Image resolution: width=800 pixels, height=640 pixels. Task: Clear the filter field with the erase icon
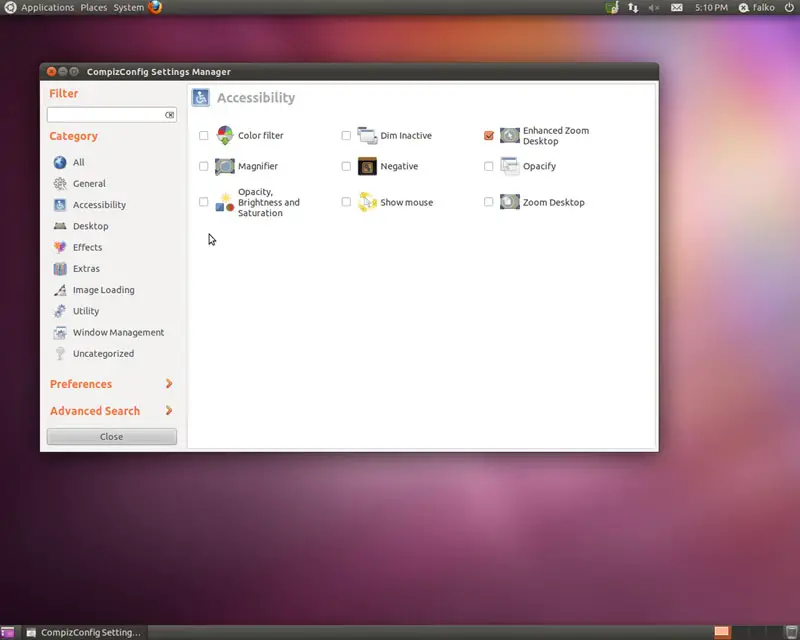click(169, 115)
